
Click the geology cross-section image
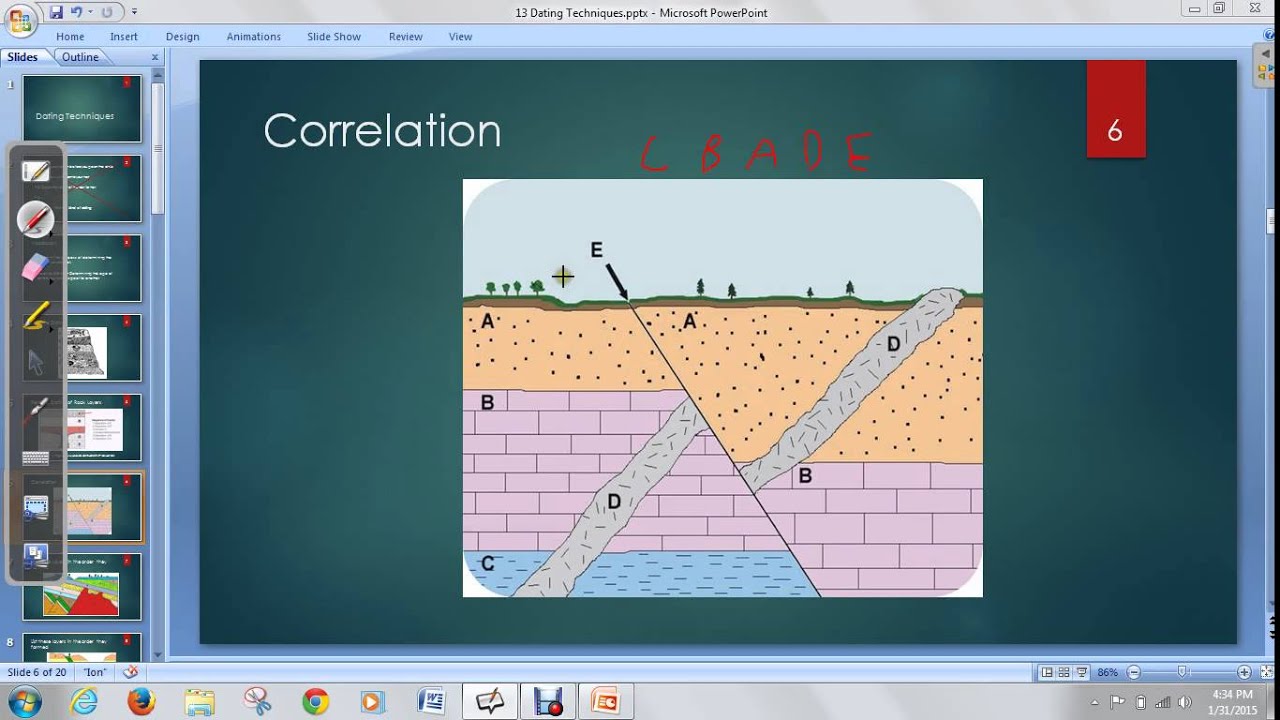pos(722,388)
